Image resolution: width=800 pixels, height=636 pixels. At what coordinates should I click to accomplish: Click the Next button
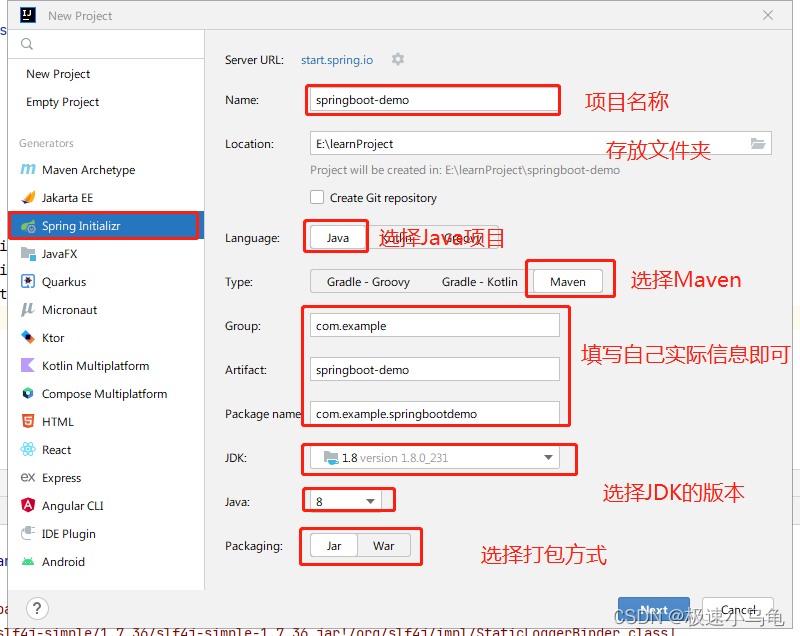(x=654, y=610)
